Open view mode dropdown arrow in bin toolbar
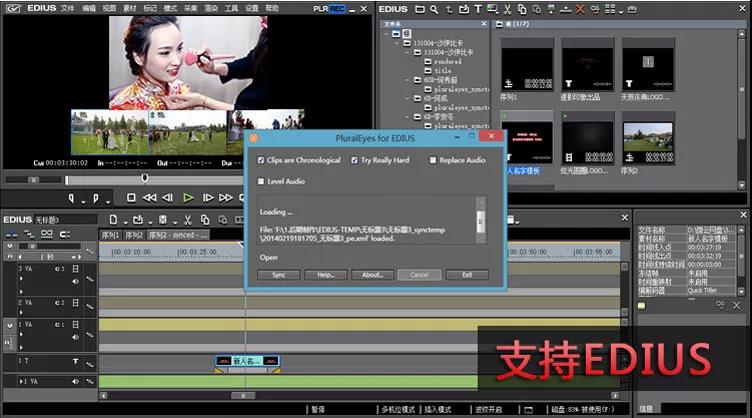This screenshot has height=418, width=752. coord(621,12)
